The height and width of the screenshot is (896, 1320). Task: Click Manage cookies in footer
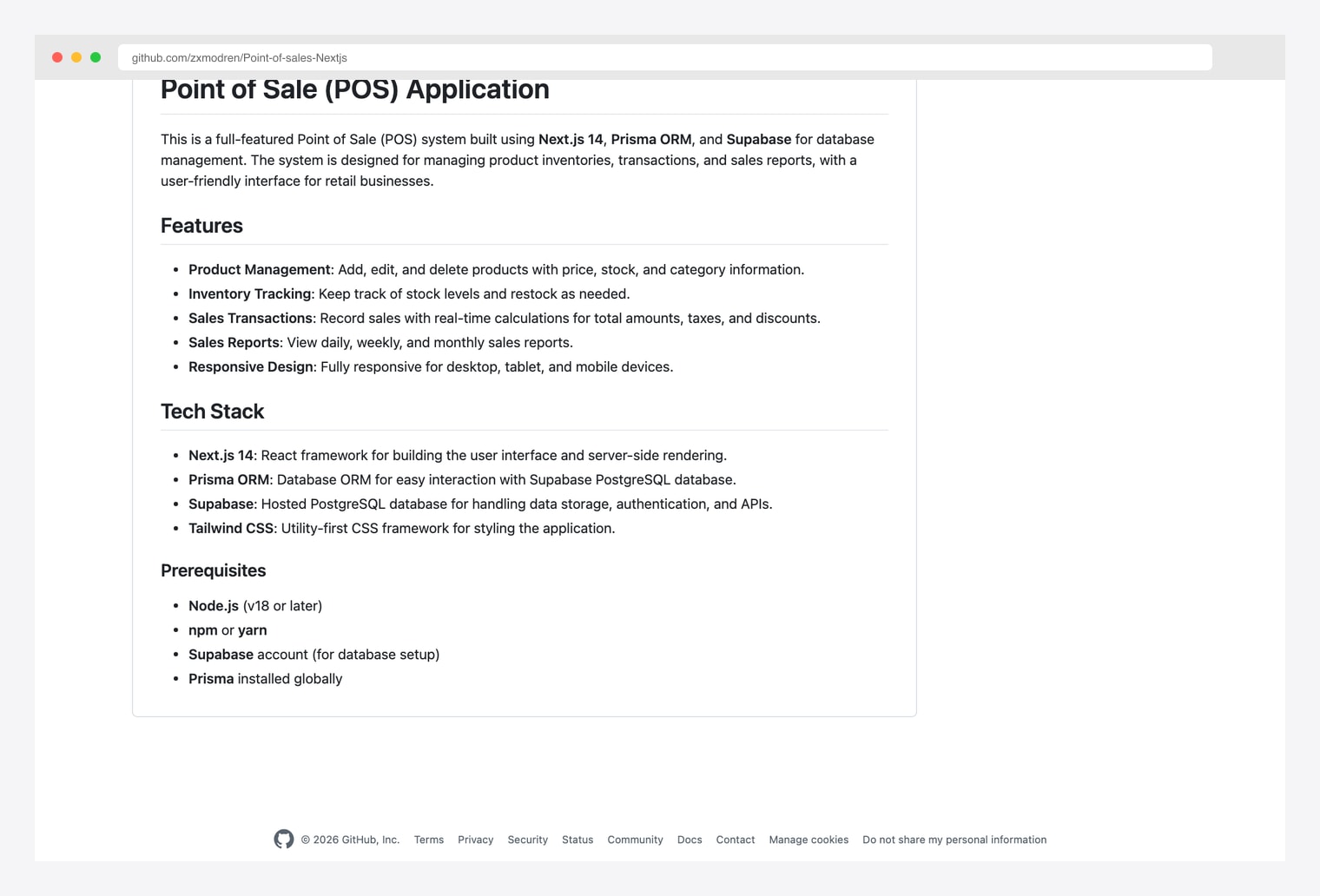(808, 840)
